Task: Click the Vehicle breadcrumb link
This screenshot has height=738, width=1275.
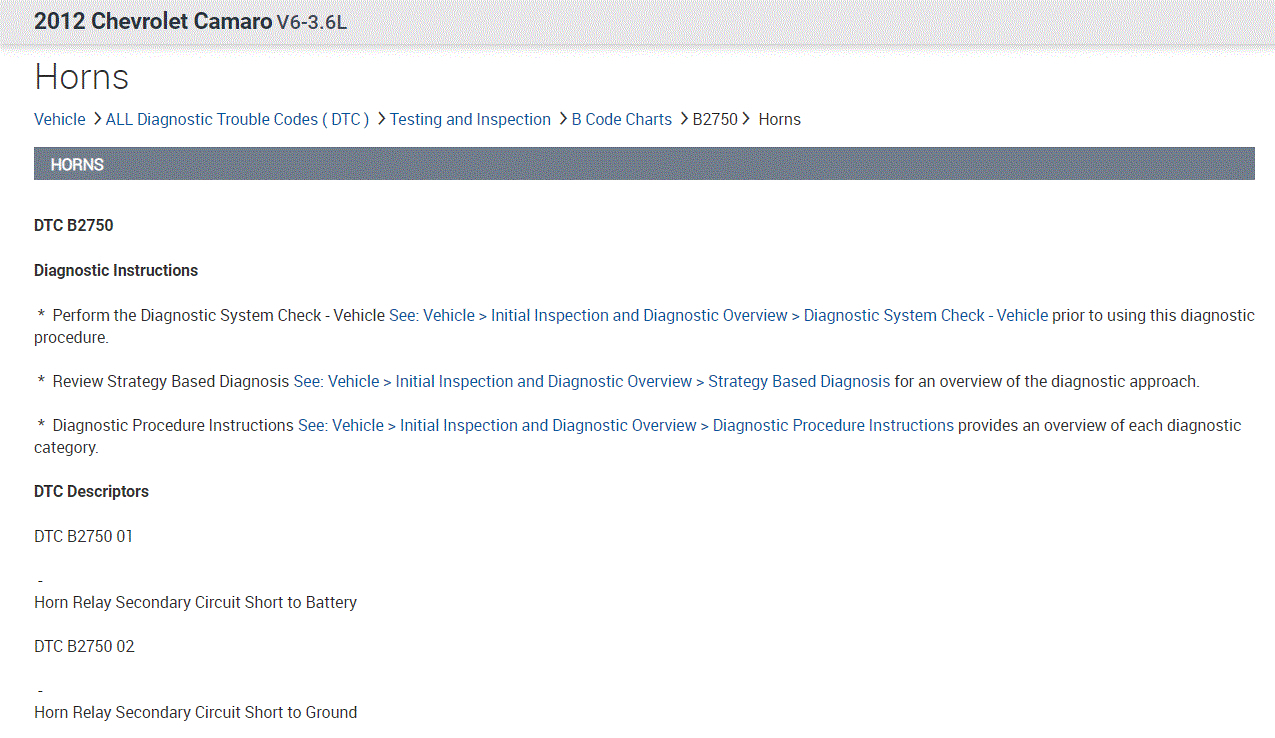Action: click(60, 120)
